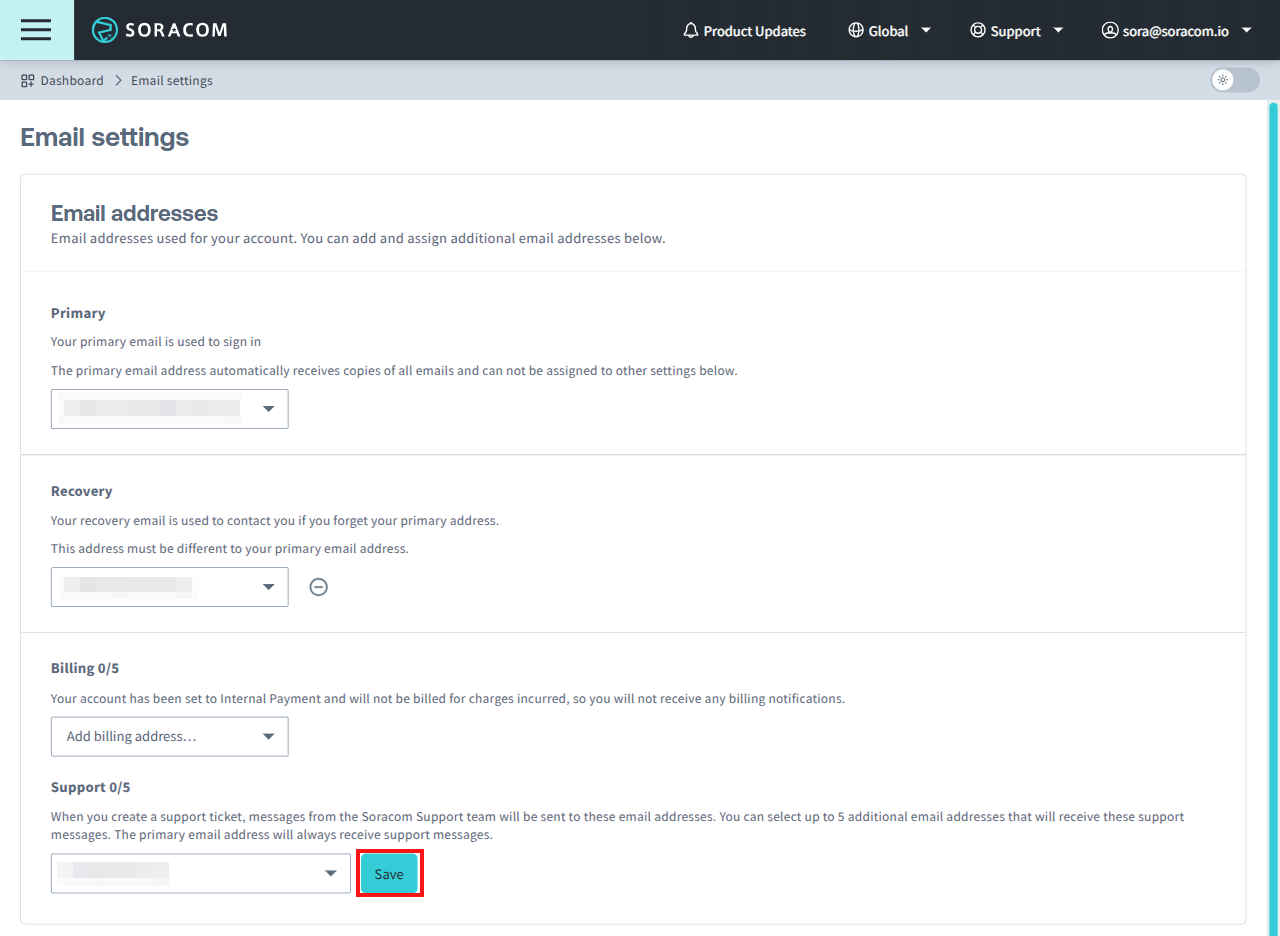Open the hamburger navigation menu
This screenshot has width=1280, height=936.
[x=36, y=30]
